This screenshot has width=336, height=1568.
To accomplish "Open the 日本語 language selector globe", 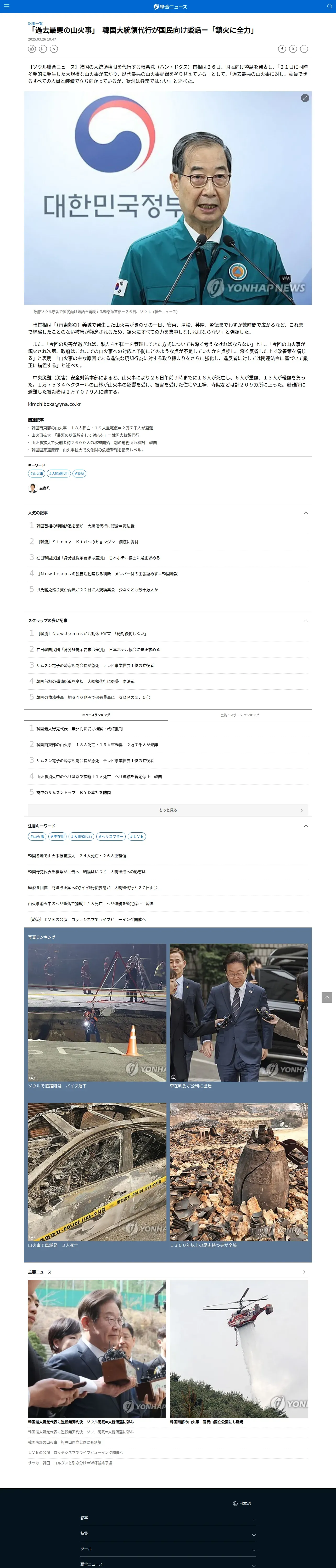I will (x=242, y=1503).
